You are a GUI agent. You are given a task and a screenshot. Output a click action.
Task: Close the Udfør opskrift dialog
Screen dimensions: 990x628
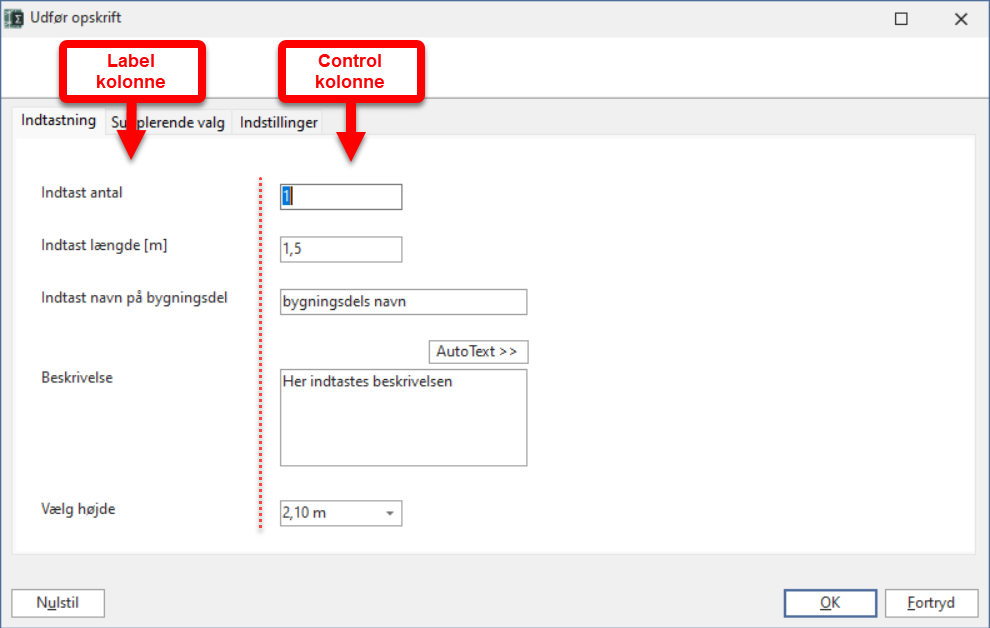(x=961, y=19)
